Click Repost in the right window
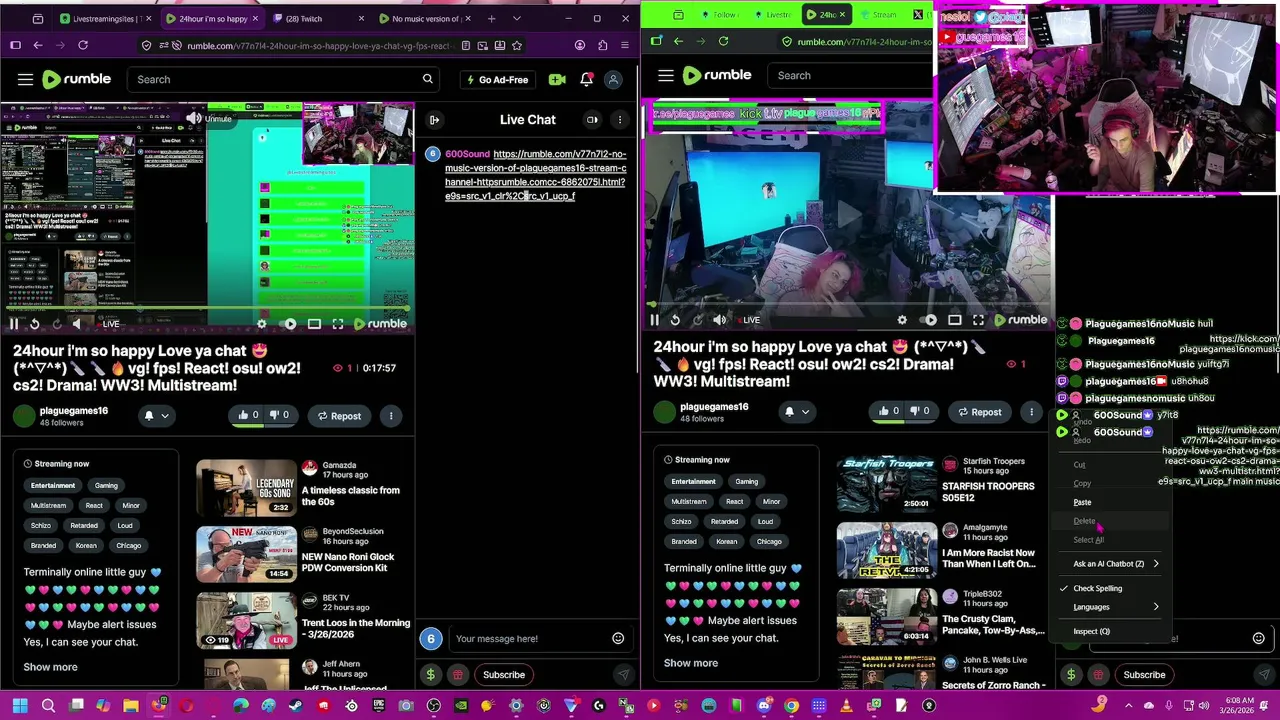This screenshot has width=1280, height=720. [978, 412]
